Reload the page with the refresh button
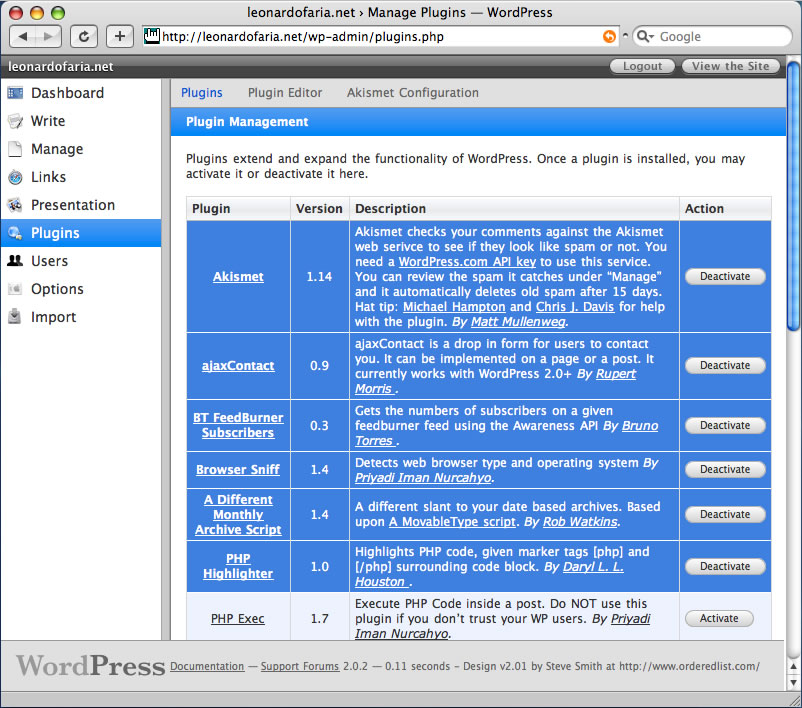The height and width of the screenshot is (708, 802). click(x=83, y=36)
